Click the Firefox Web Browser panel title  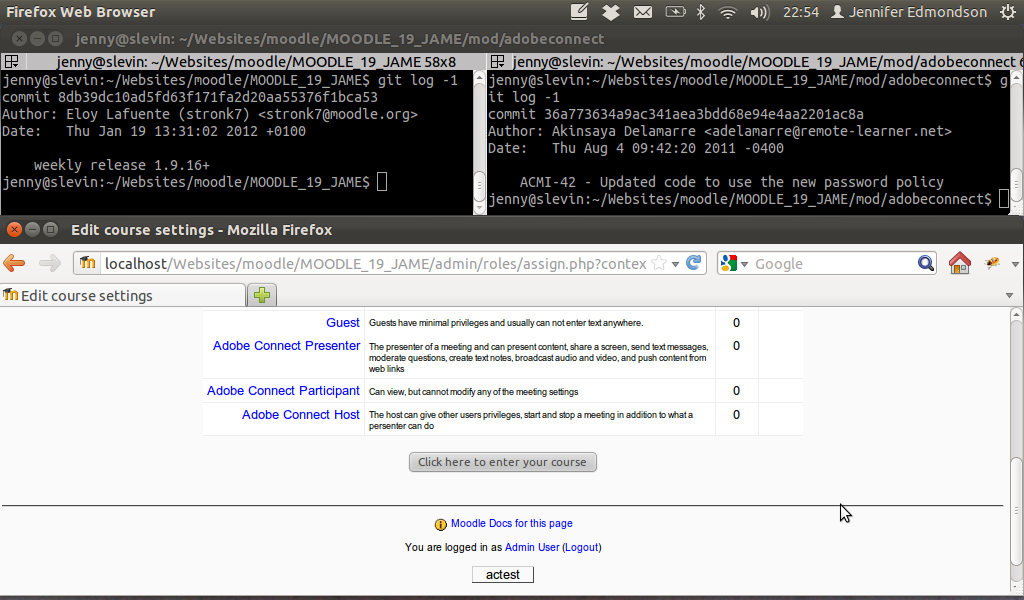(x=80, y=12)
